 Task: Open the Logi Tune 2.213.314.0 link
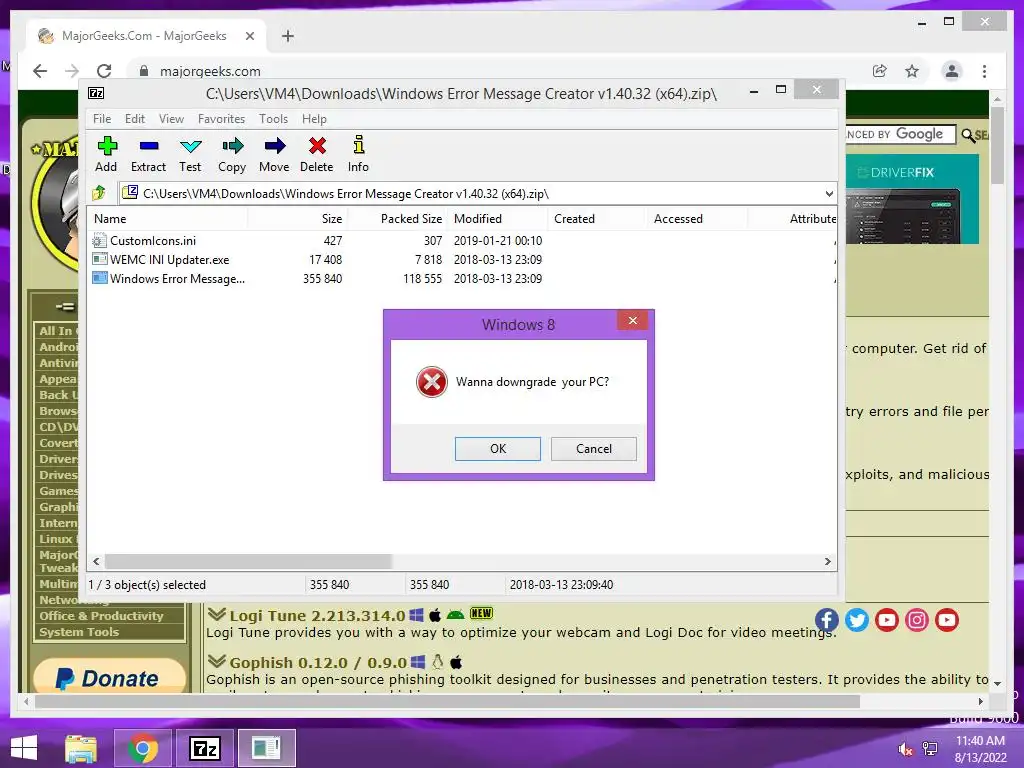317,615
